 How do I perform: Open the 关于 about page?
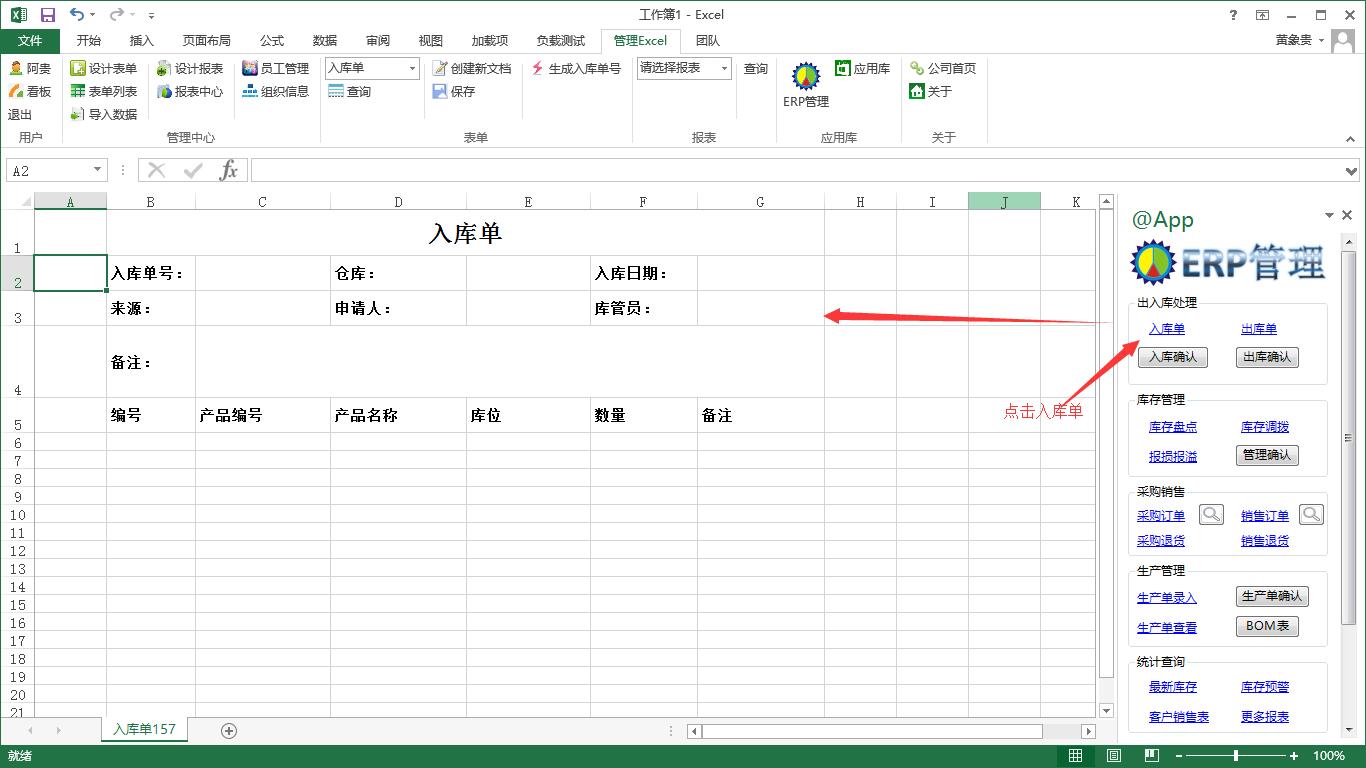(x=931, y=91)
